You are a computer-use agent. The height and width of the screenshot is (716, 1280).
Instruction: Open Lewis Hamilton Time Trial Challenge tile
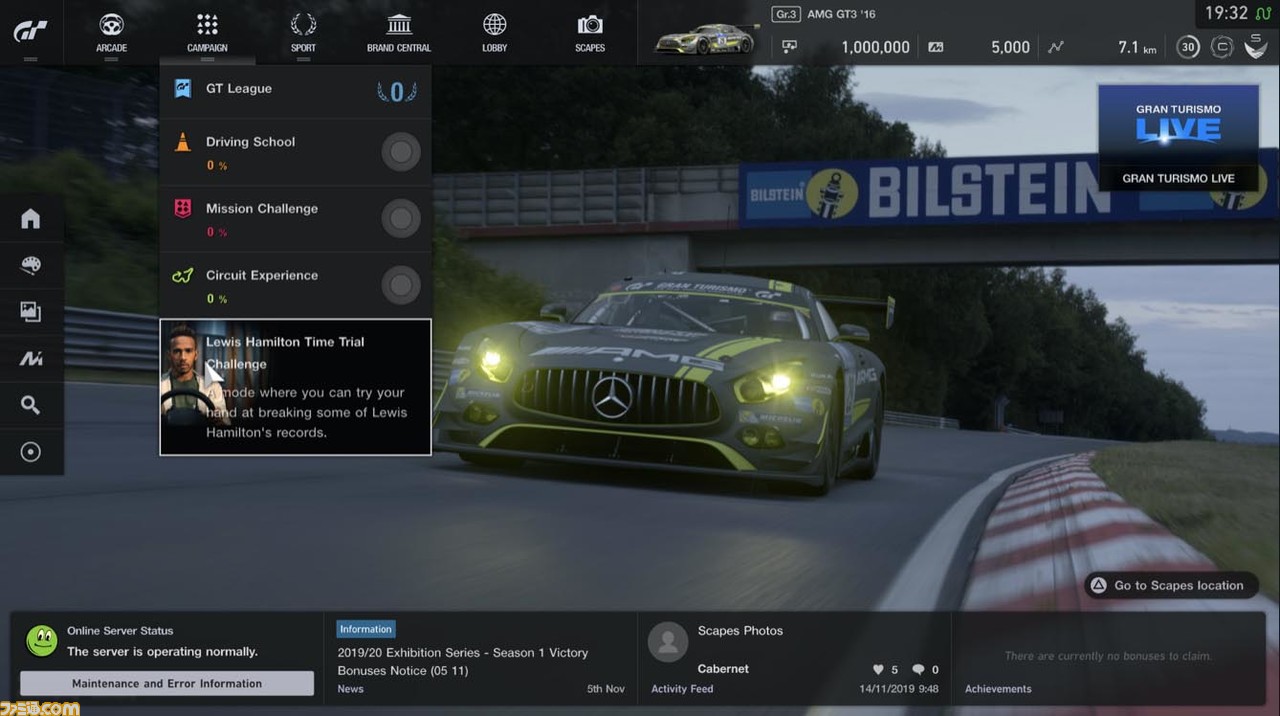point(295,387)
